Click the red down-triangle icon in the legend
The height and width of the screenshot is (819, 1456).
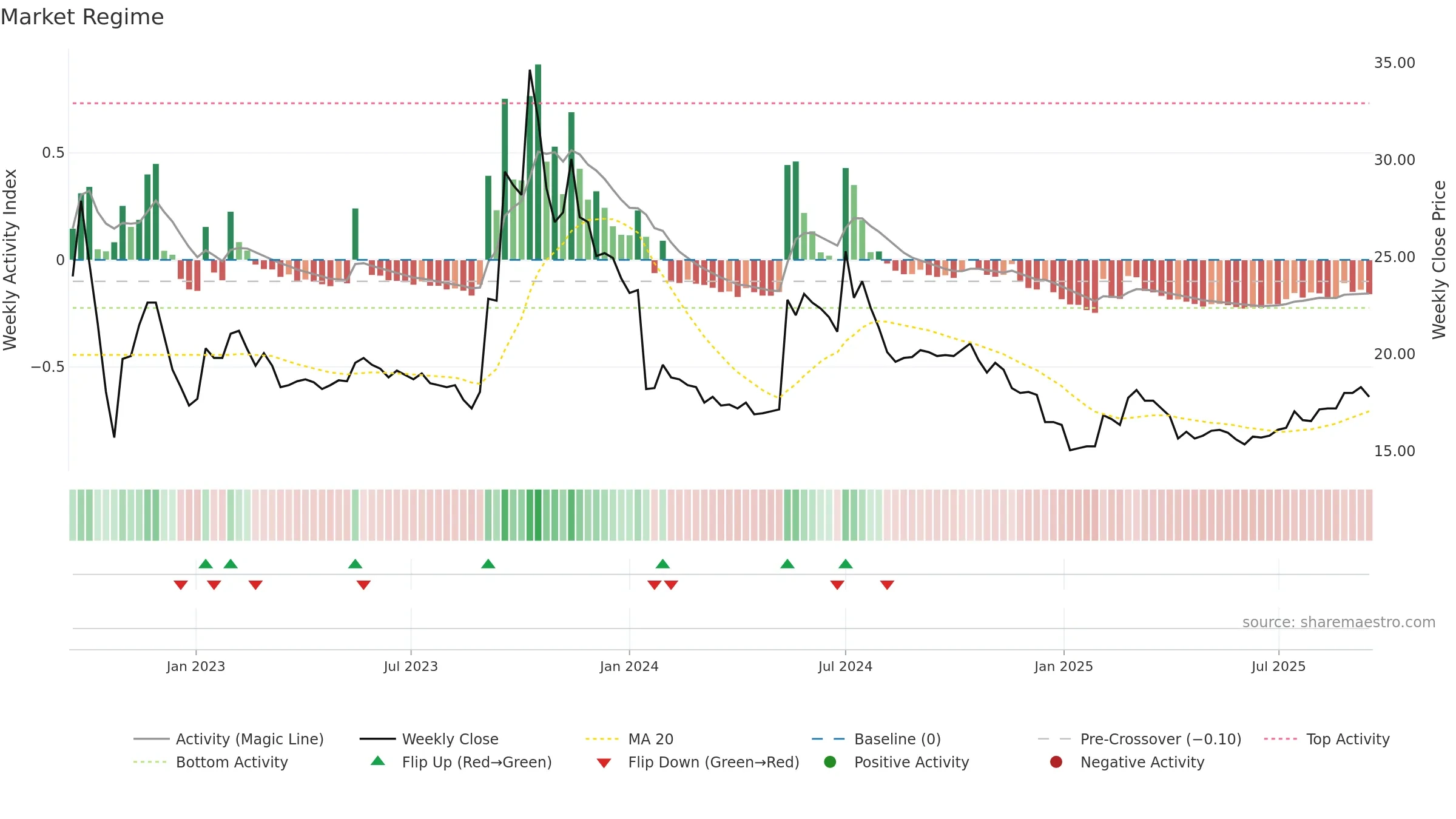[604, 763]
